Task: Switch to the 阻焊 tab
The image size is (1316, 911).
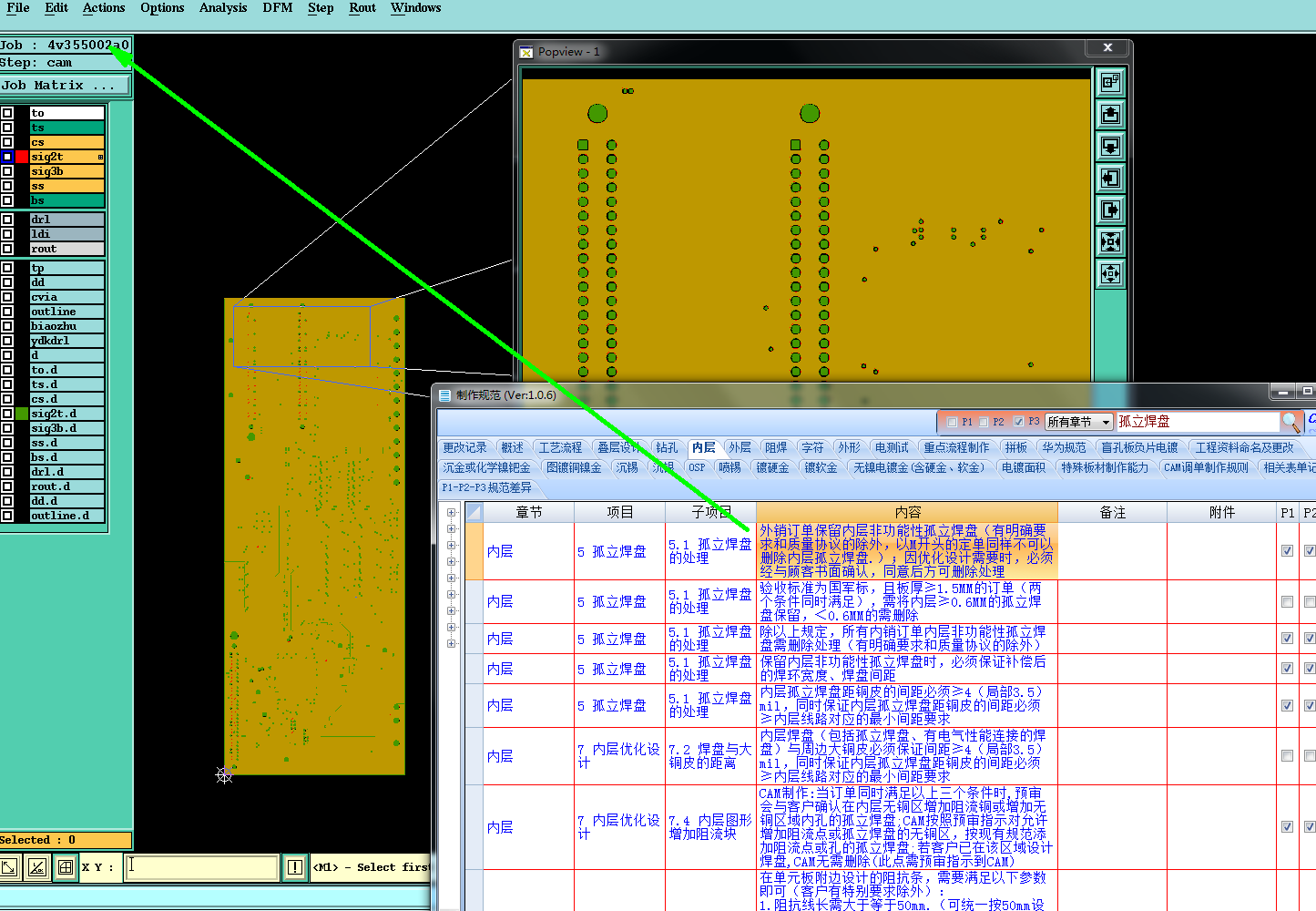Action: [x=776, y=447]
